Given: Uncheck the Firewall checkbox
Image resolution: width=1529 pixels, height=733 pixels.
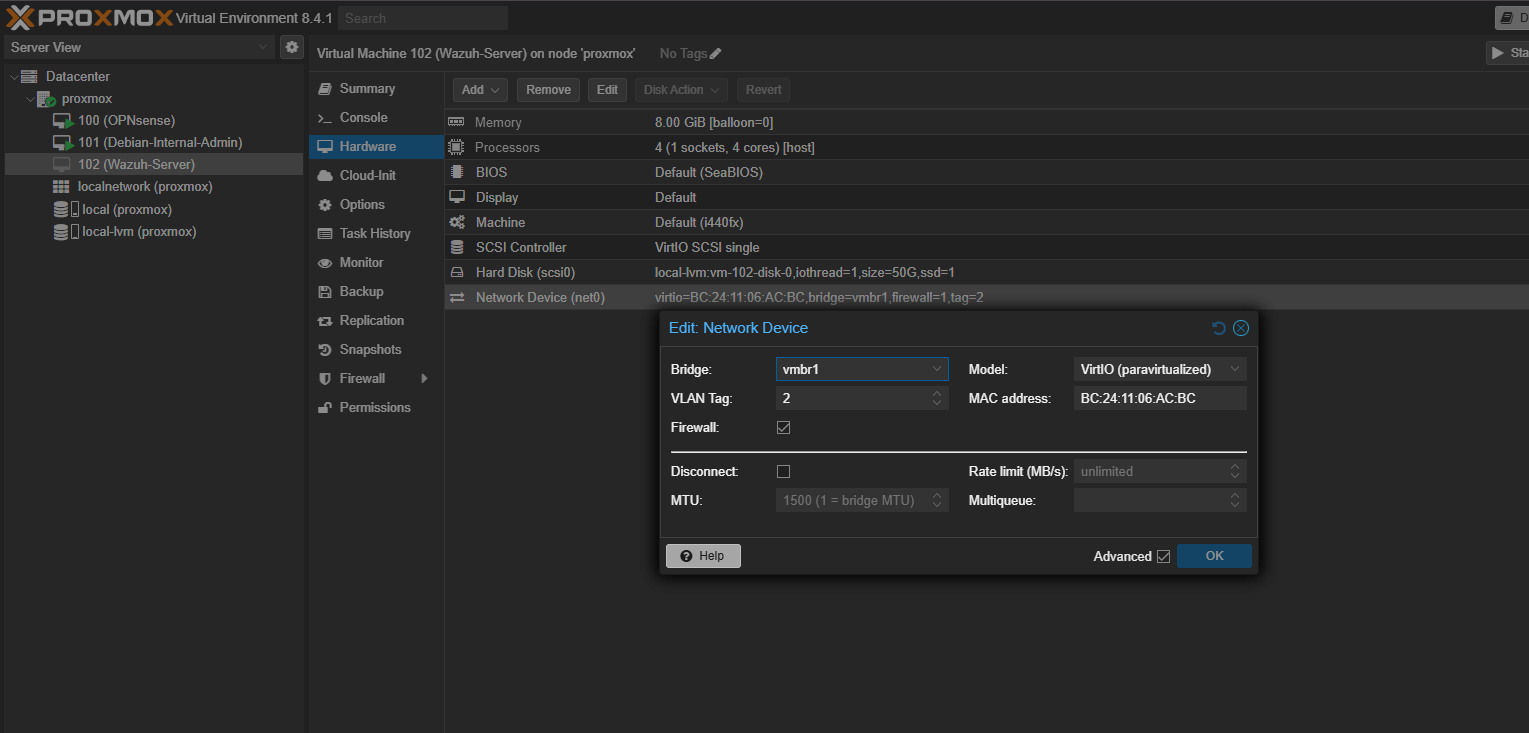Looking at the screenshot, I should tap(784, 427).
